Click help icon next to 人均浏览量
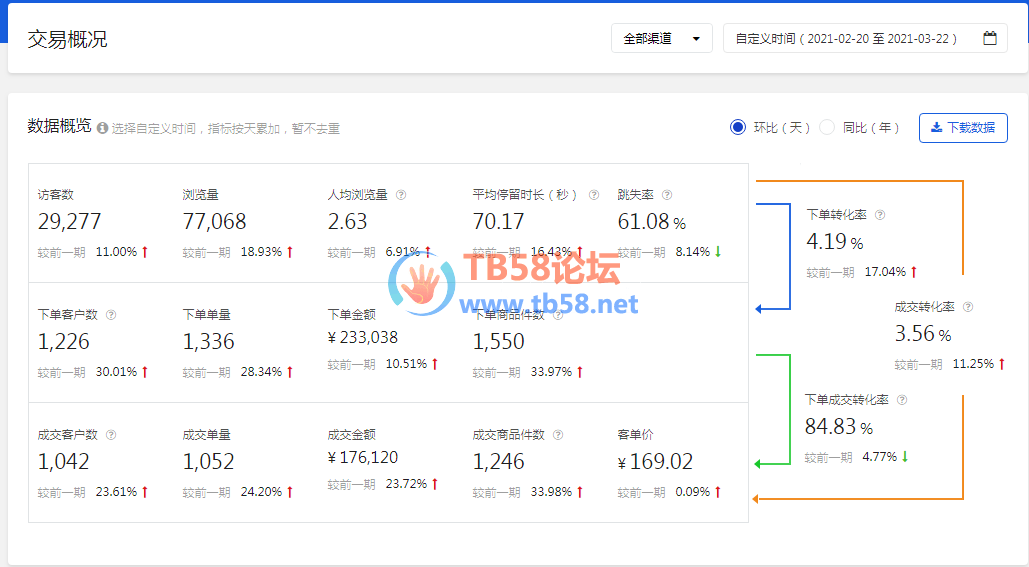Image resolution: width=1029 pixels, height=567 pixels. tap(401, 195)
